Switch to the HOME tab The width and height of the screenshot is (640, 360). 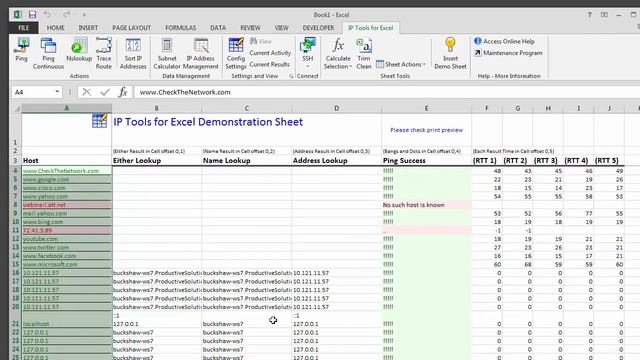point(56,28)
